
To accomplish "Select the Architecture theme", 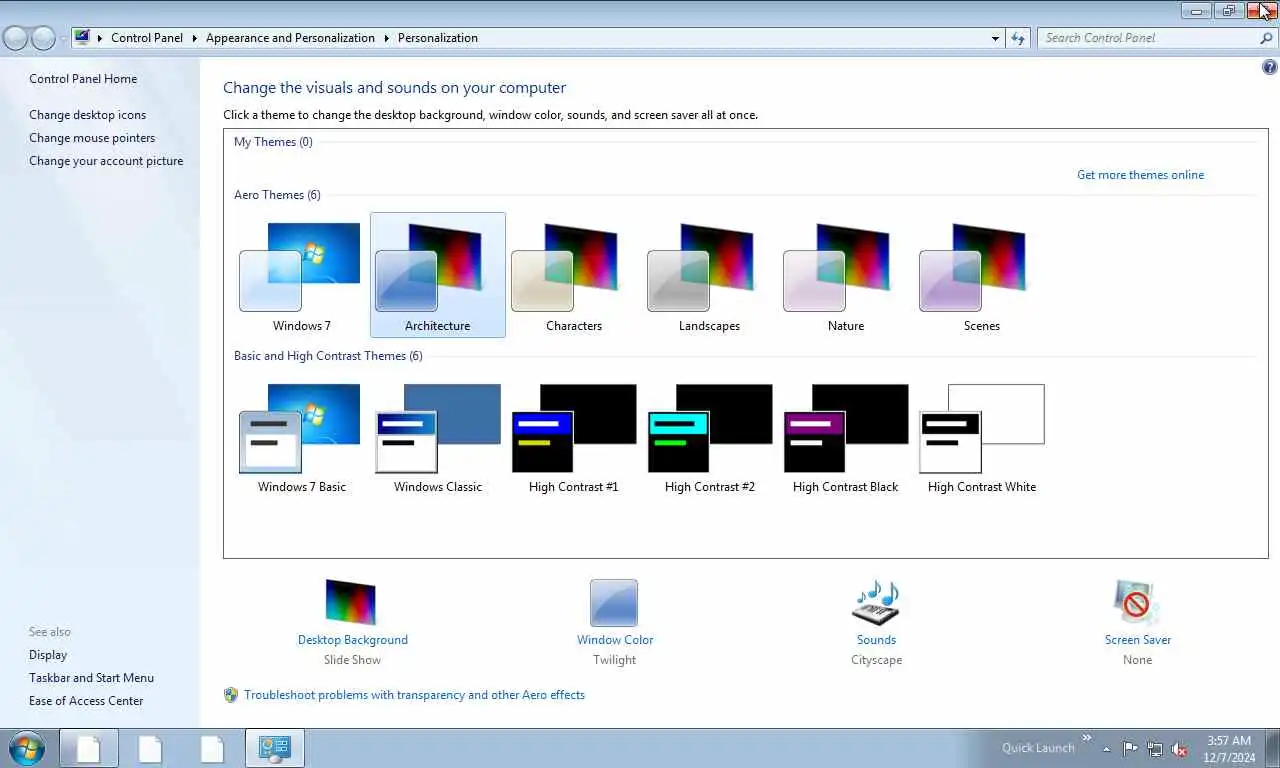I will coord(437,277).
